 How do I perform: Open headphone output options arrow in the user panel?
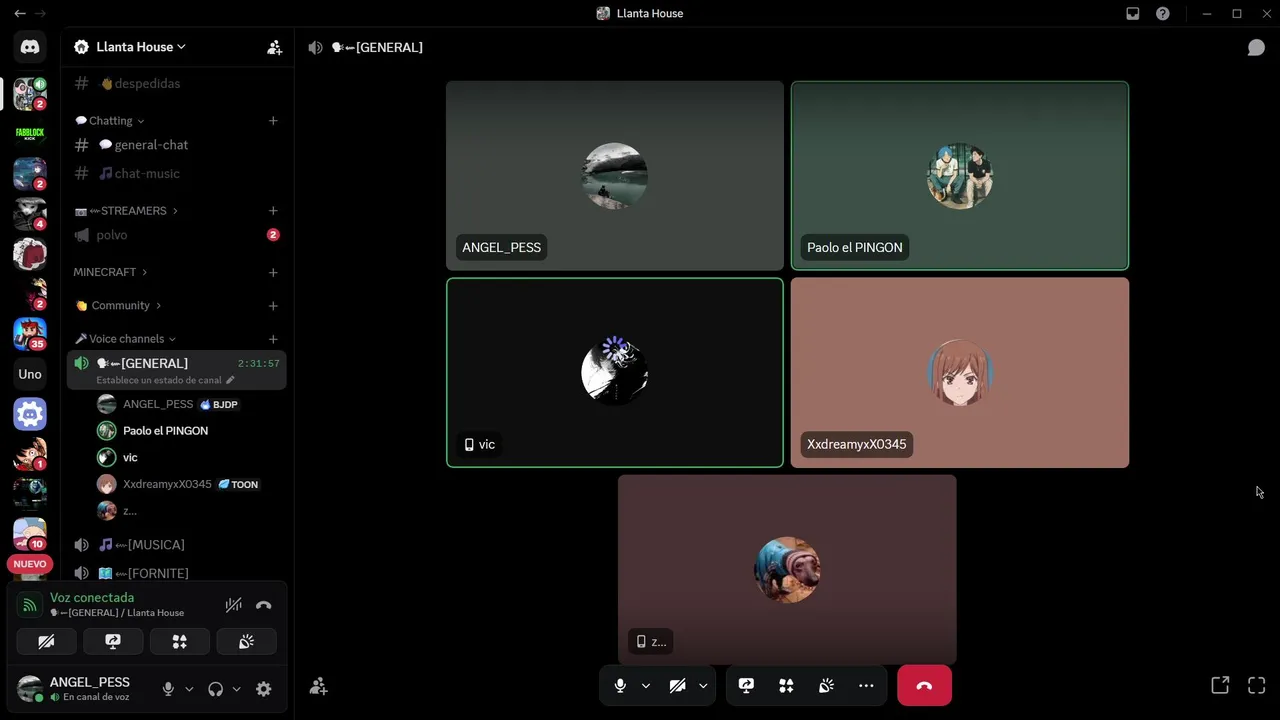coord(236,689)
